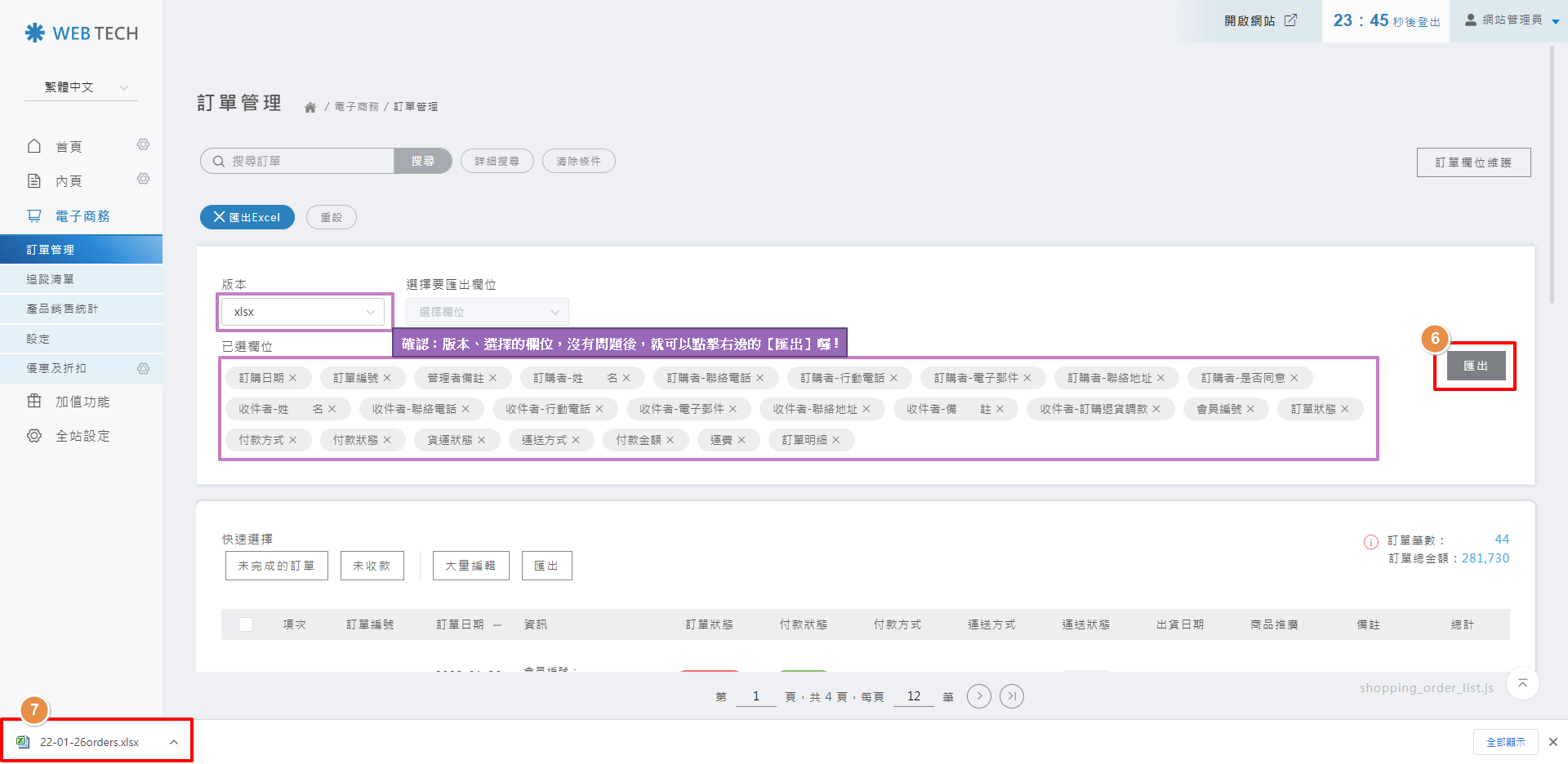The width and height of the screenshot is (1568, 764).
Task: Open 網站管理員 user menu
Action: point(1511,20)
